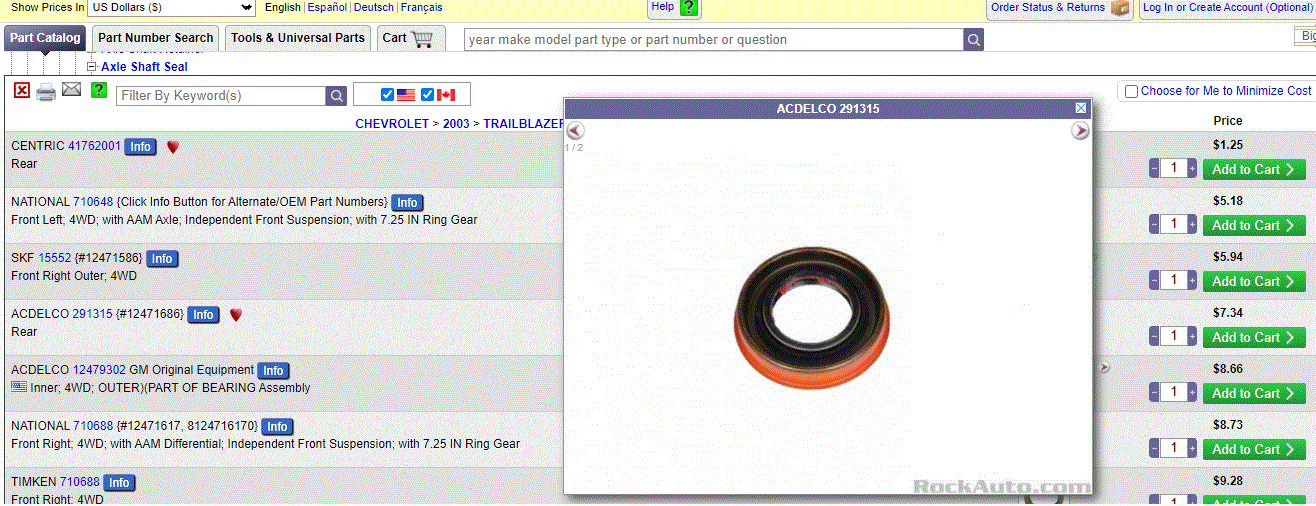Add the $8.73 NATIONAL part to cart
The height and width of the screenshot is (506, 1316).
[1254, 449]
